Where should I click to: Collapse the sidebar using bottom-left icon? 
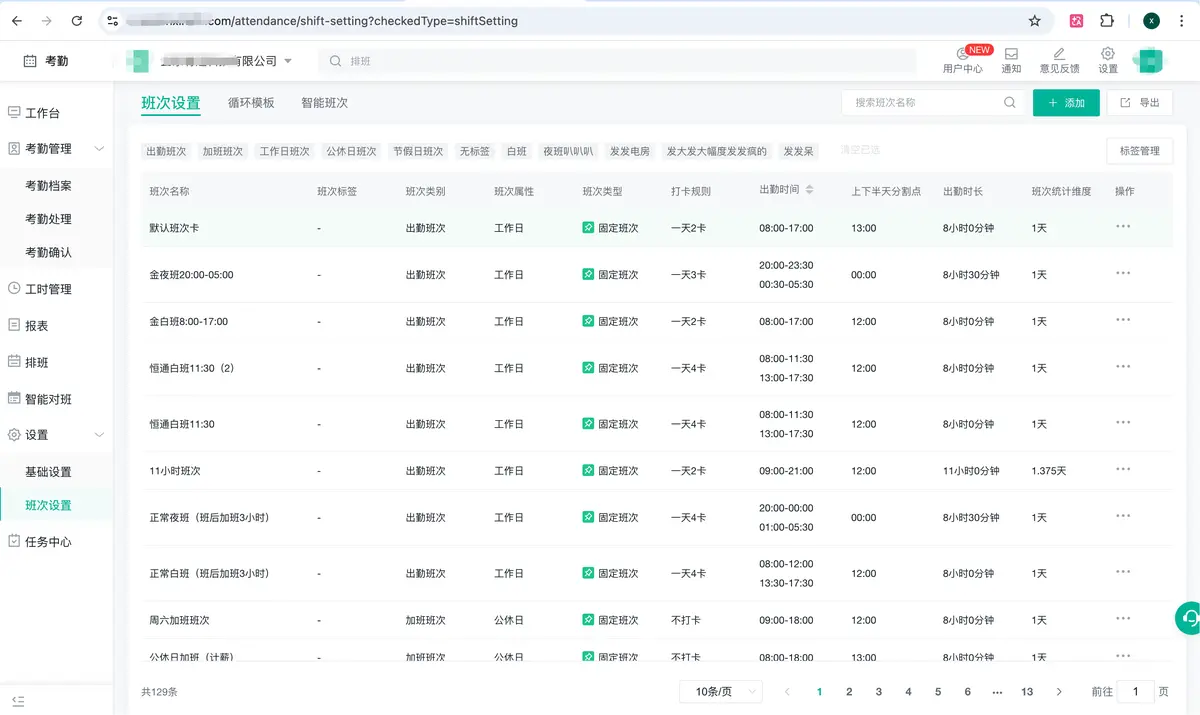[x=18, y=700]
